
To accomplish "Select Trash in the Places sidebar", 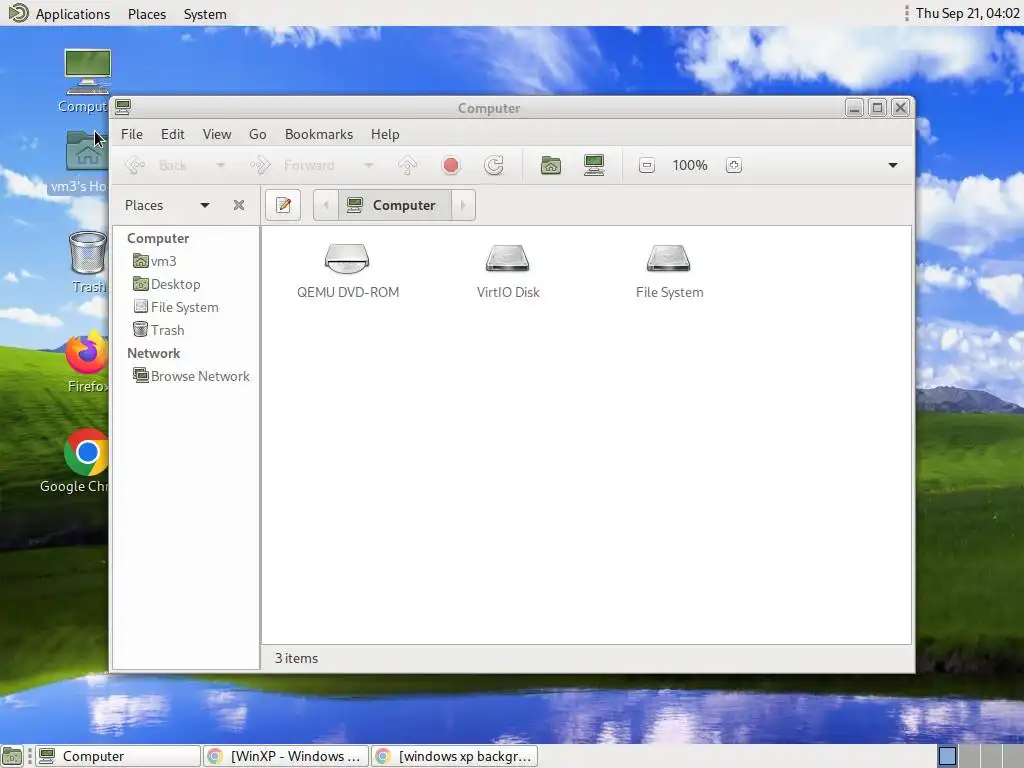I will click(x=159, y=330).
